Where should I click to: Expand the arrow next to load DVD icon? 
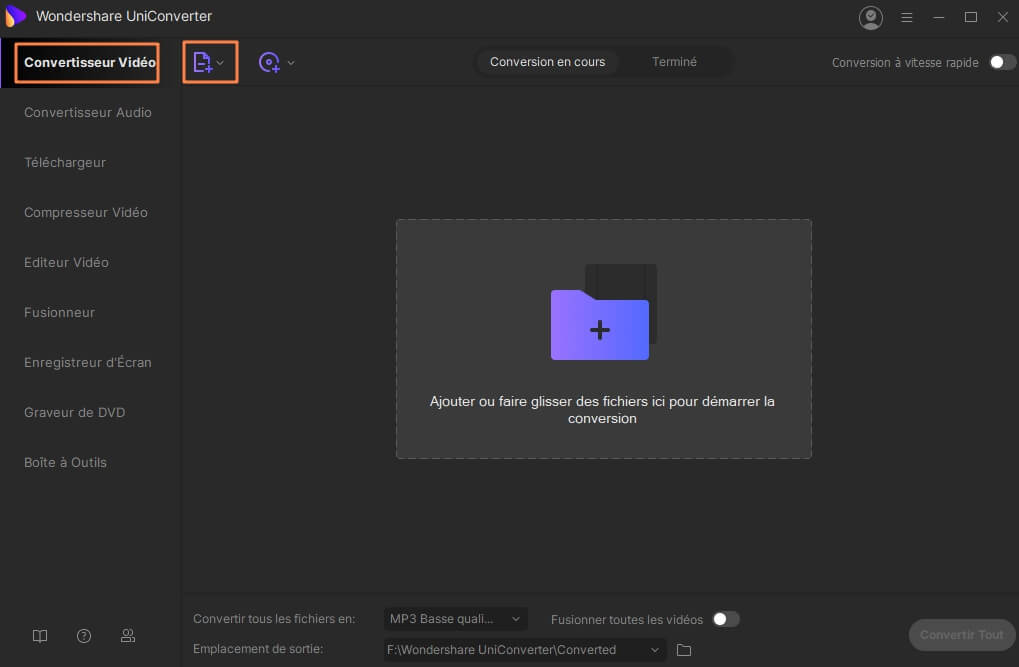(x=291, y=63)
